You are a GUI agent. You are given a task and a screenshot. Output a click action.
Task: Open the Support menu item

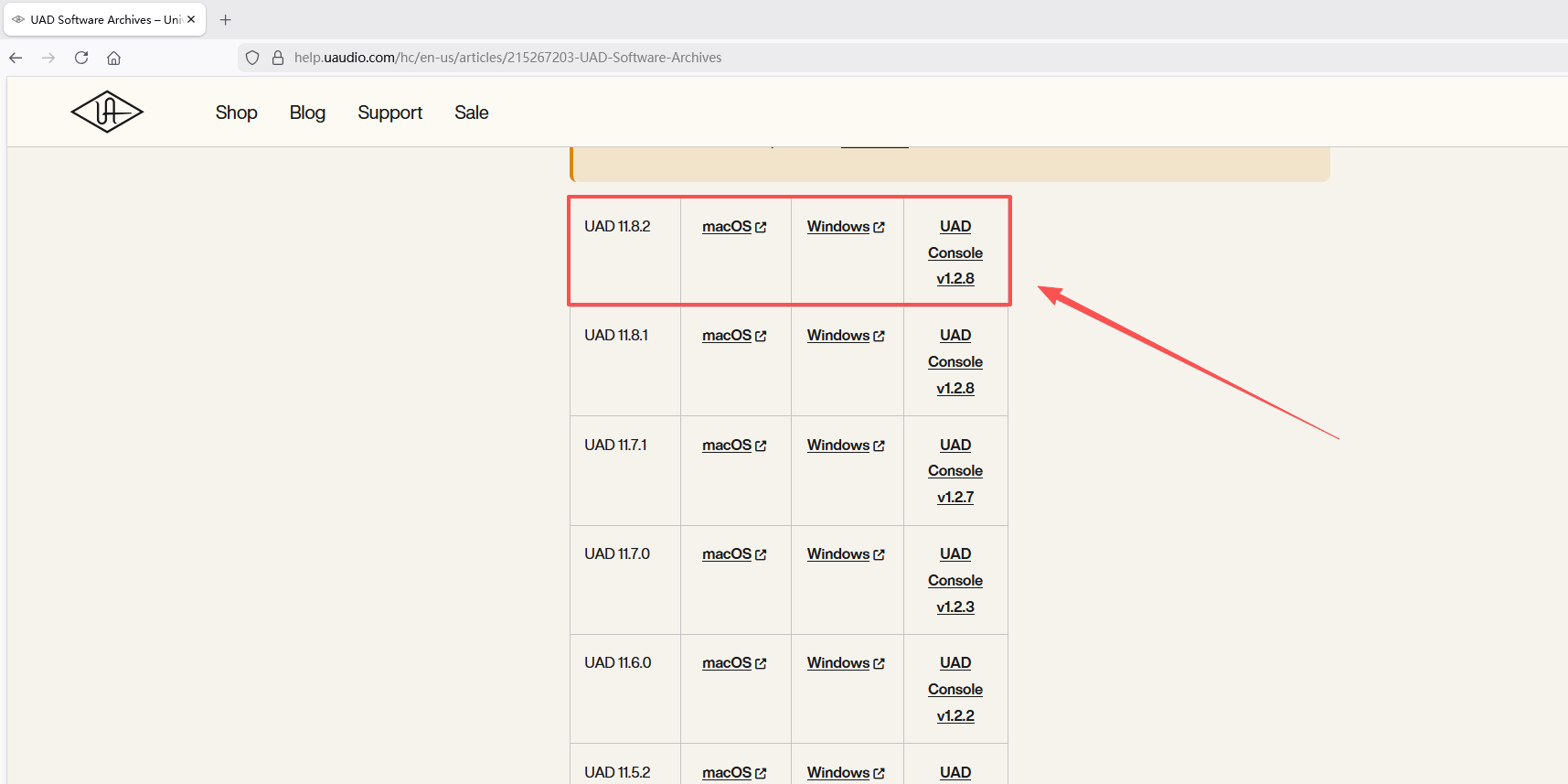(389, 113)
